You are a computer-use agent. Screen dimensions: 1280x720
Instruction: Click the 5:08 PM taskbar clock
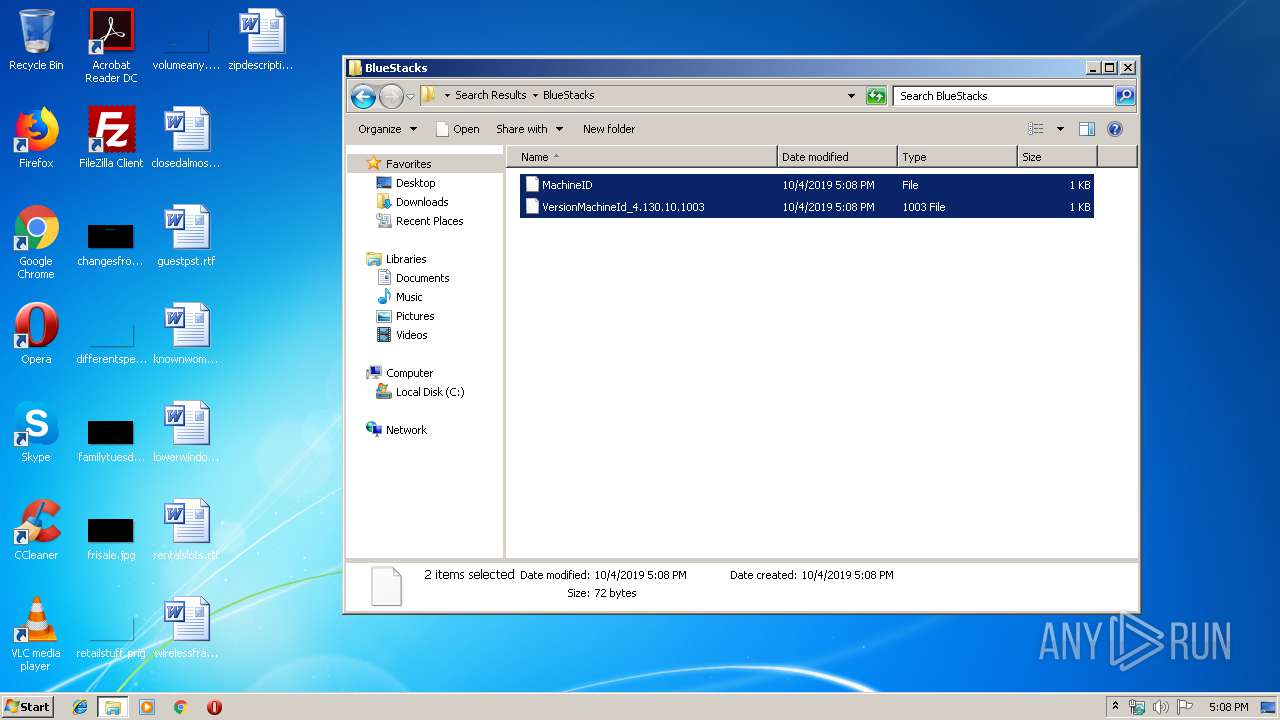coord(1228,707)
